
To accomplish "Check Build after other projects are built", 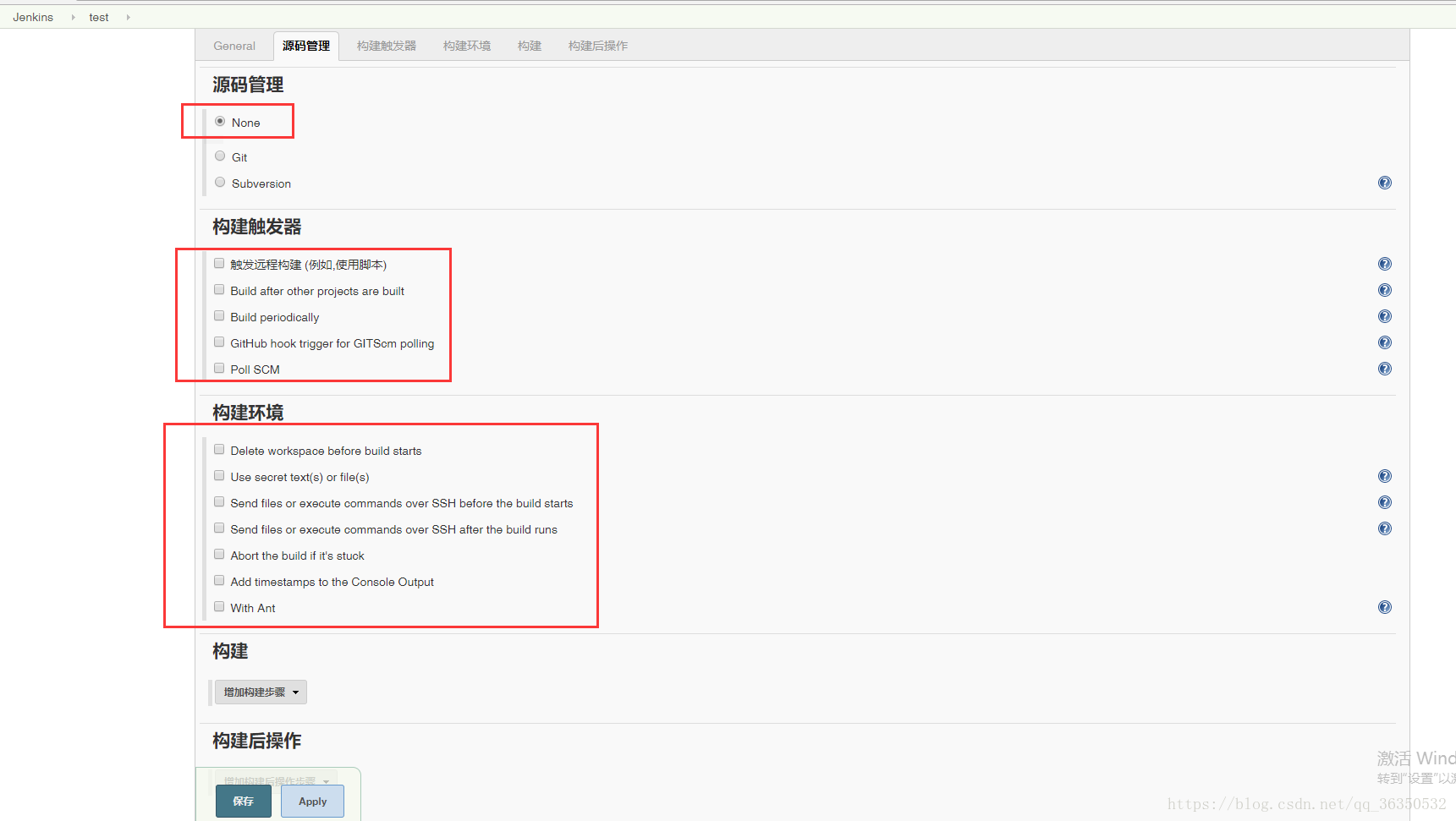I will [219, 290].
